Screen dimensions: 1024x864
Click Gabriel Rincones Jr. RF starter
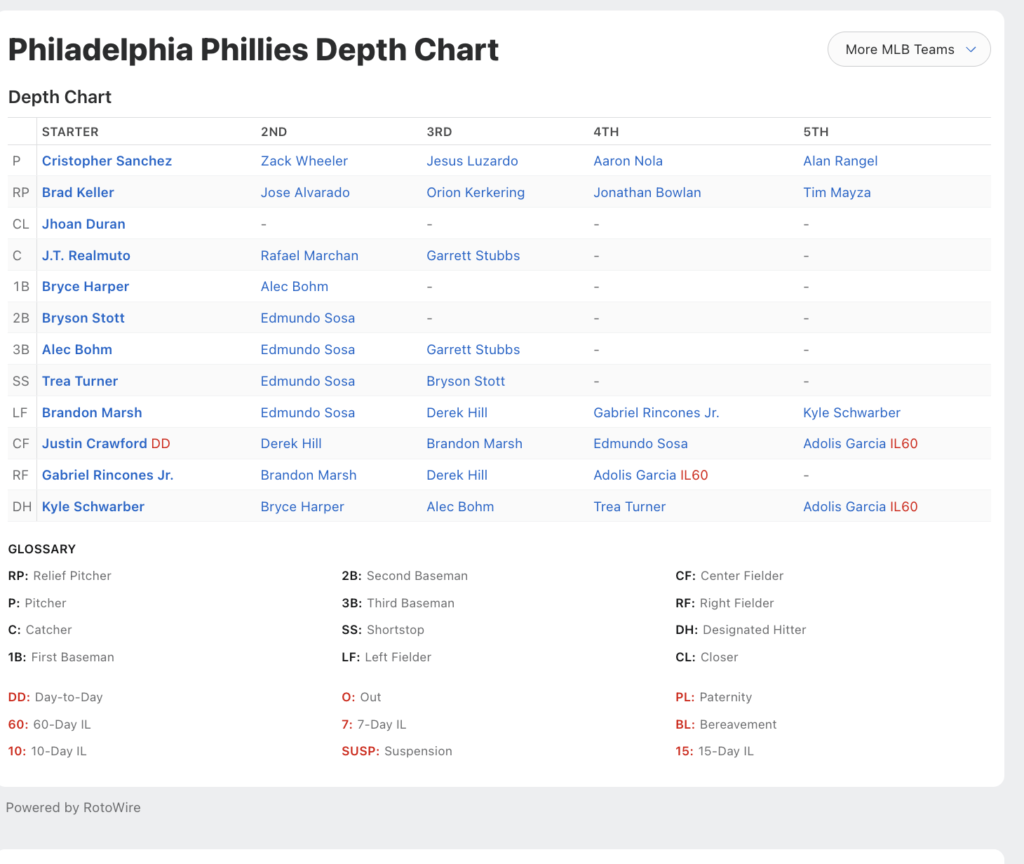[x=107, y=475]
